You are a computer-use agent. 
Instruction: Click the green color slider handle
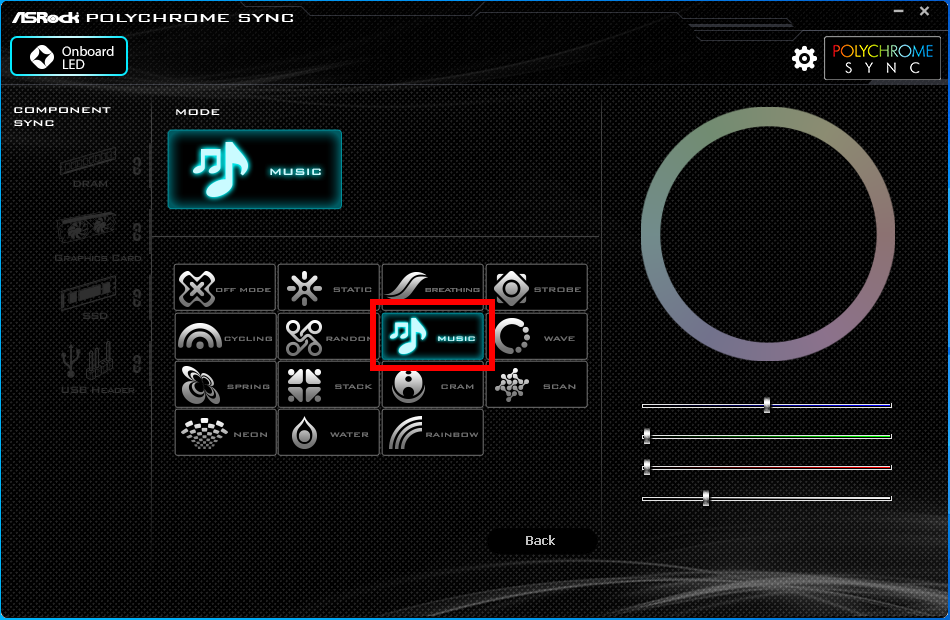(647, 436)
